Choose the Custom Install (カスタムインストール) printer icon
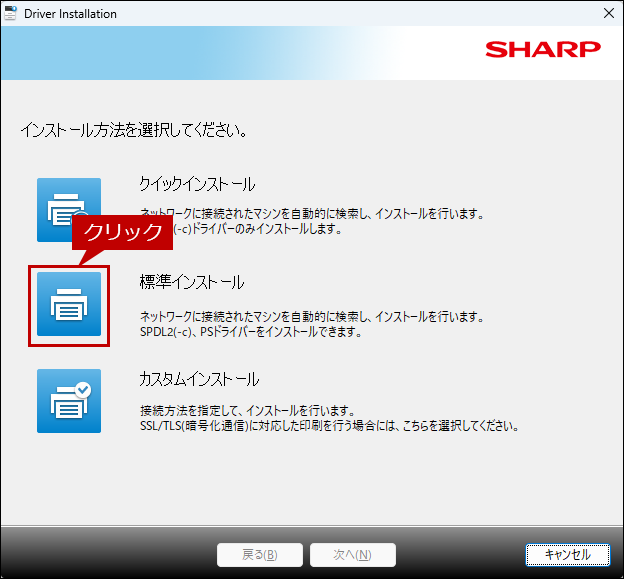The image size is (624, 579). coord(69,400)
